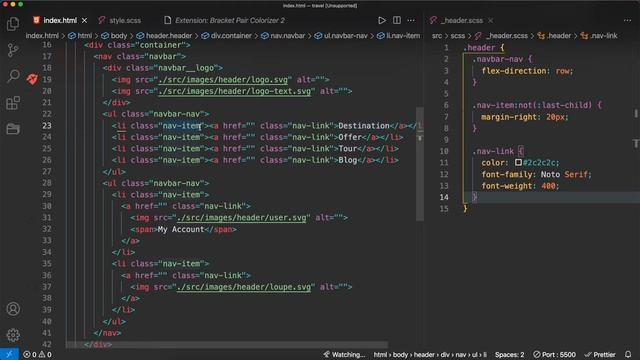640x360 pixels.
Task: Open the Extensions view
Action: [13, 103]
